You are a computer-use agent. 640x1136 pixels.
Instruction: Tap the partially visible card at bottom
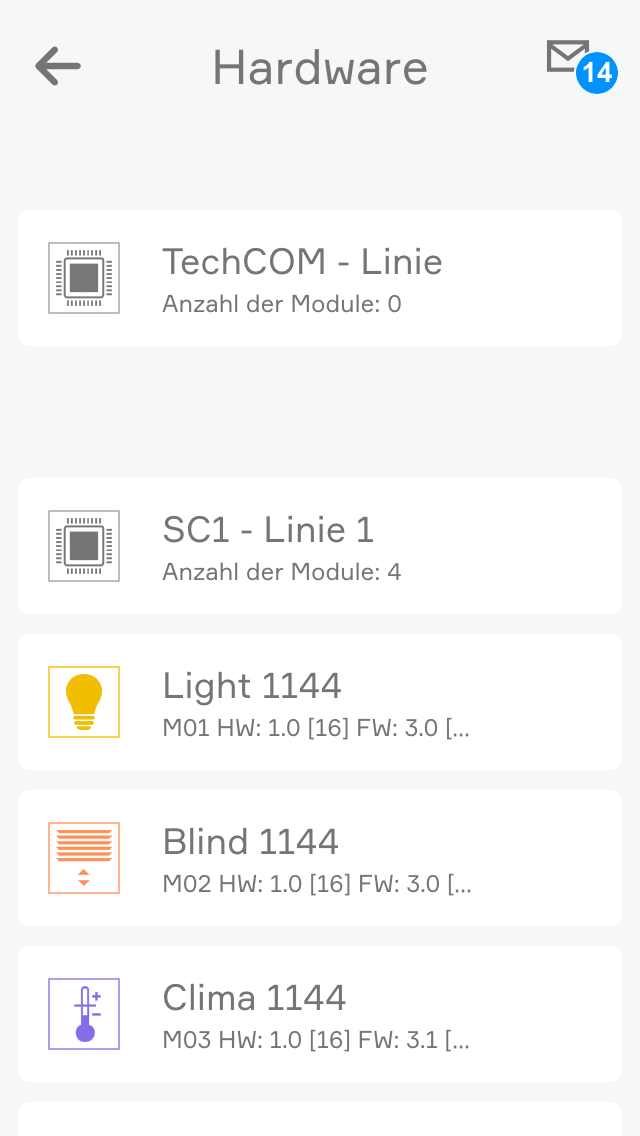[x=320, y=1120]
